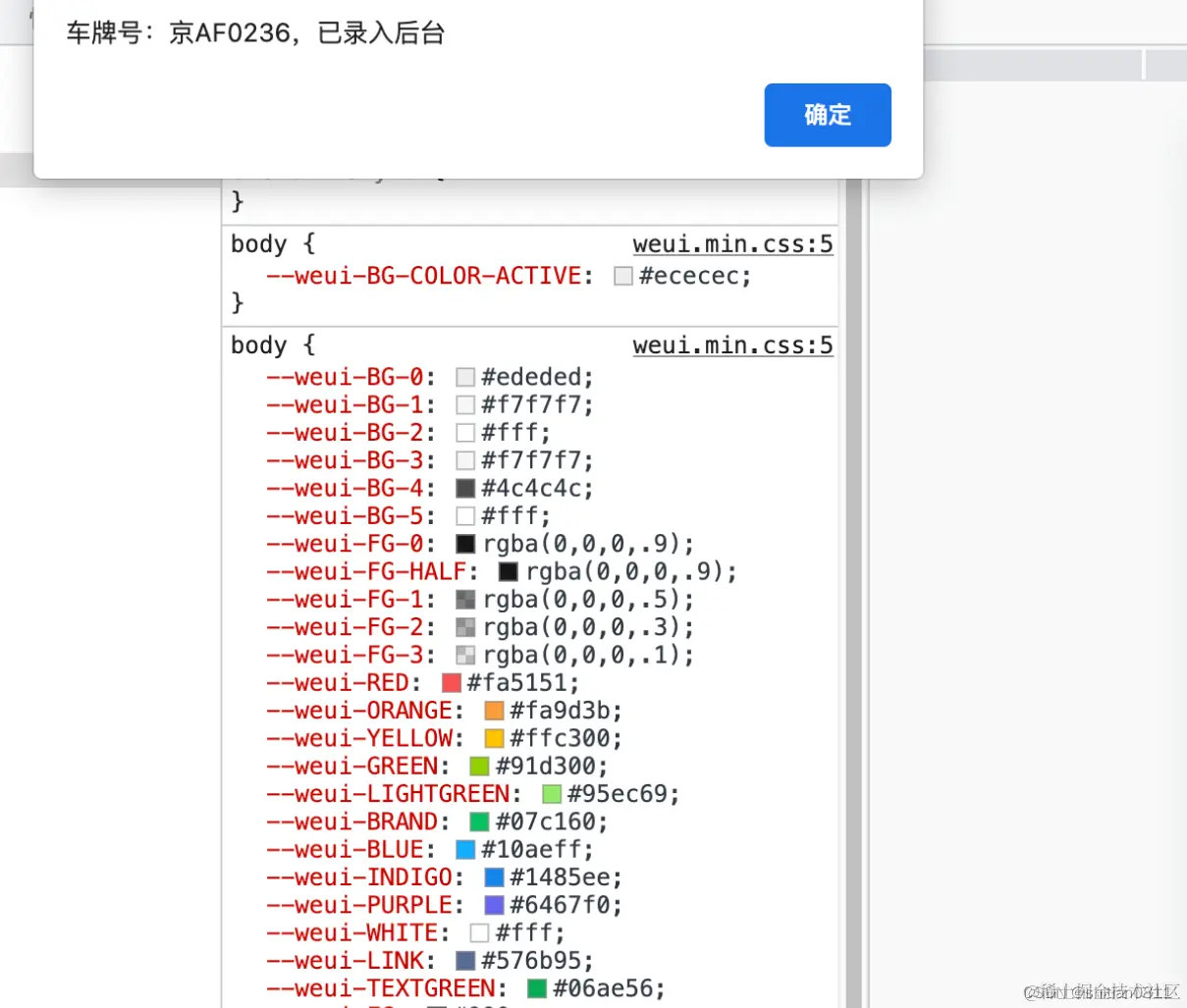This screenshot has width=1187, height=1008.
Task: Select the --weui-BG-4 property name
Action: tap(345, 488)
